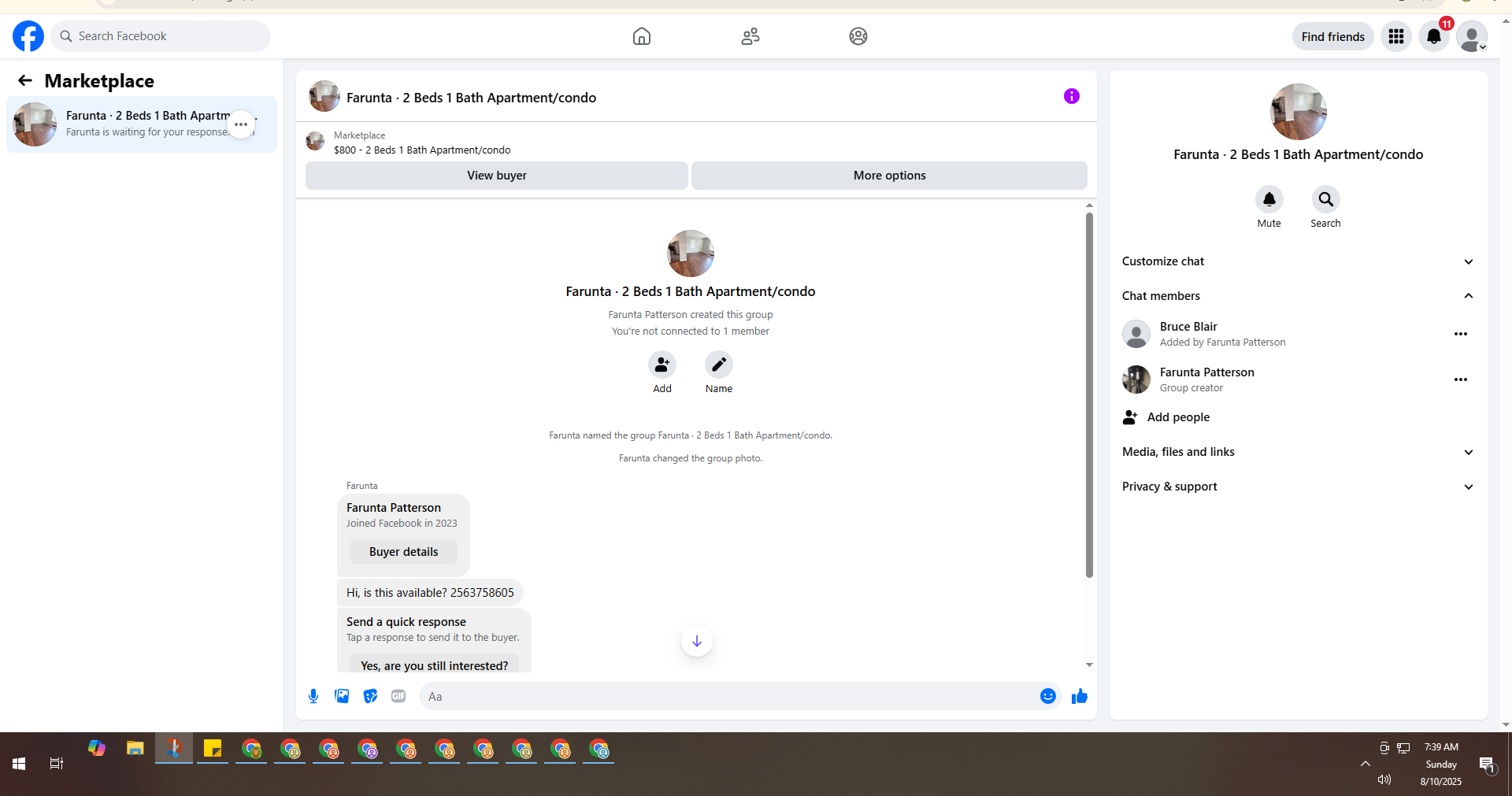This screenshot has width=1512, height=796.
Task: Open File Explorer from taskbar
Action: pyautogui.click(x=135, y=748)
